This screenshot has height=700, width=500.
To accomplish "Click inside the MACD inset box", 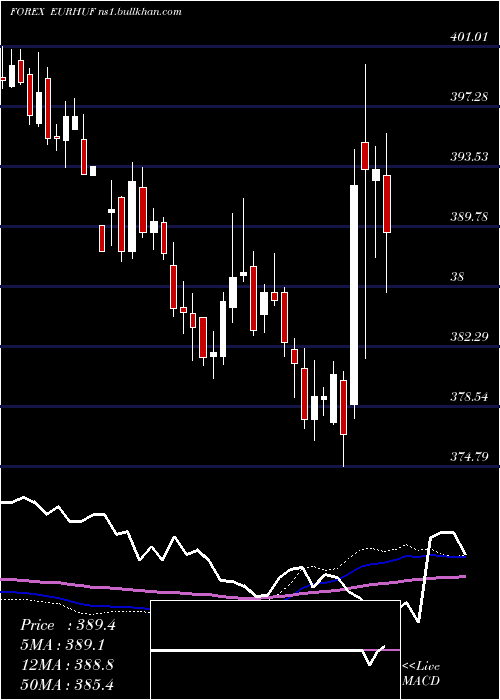I will pyautogui.click(x=275, y=650).
